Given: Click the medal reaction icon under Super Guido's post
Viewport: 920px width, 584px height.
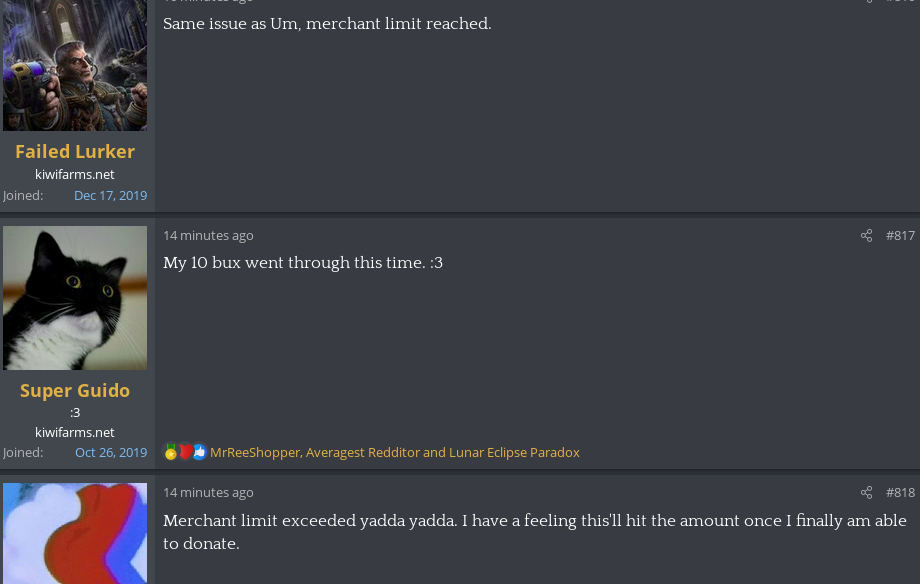Looking at the screenshot, I should 171,452.
